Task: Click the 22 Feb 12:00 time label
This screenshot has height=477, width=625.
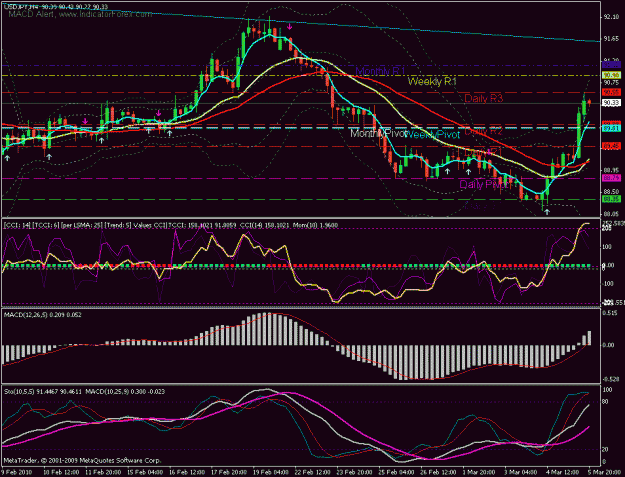Action: [312, 472]
